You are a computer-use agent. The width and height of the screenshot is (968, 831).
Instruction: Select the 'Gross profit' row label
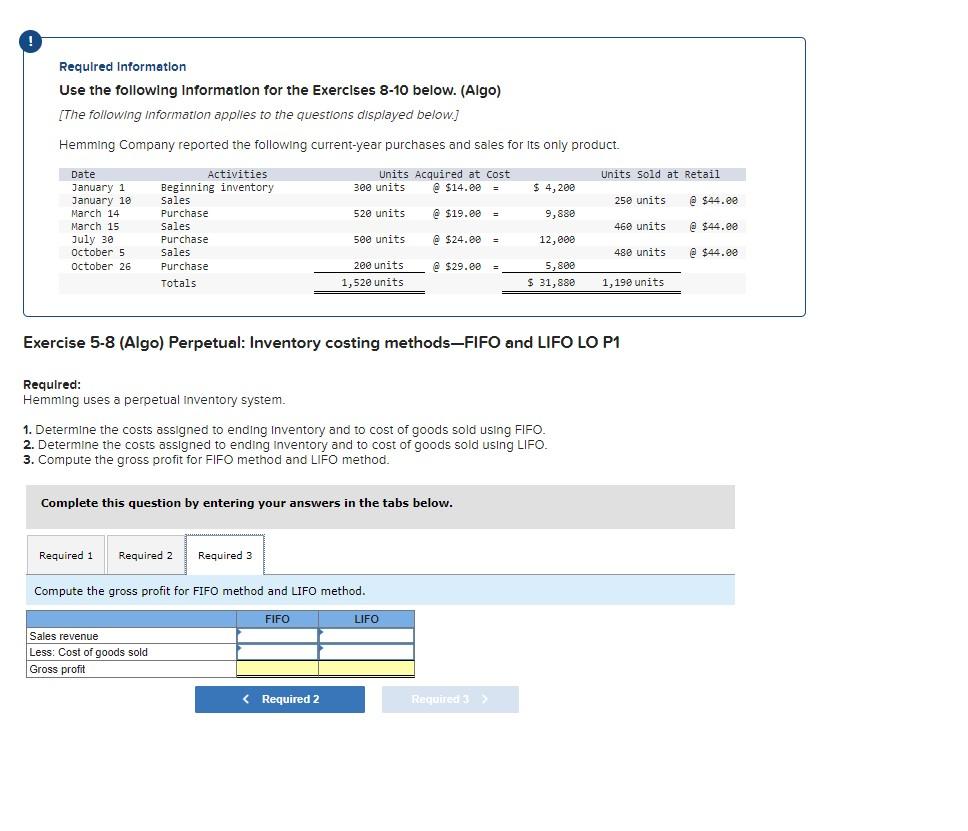click(x=57, y=669)
